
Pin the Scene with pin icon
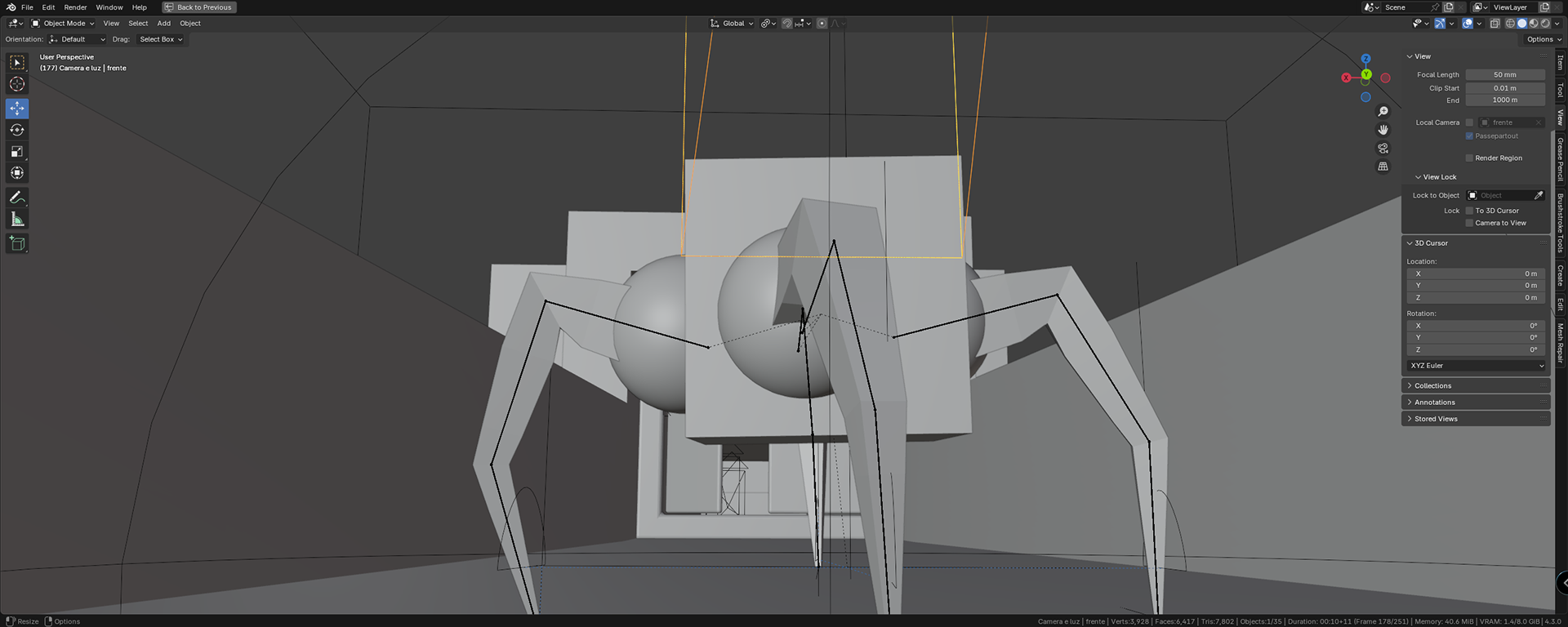coord(1435,7)
